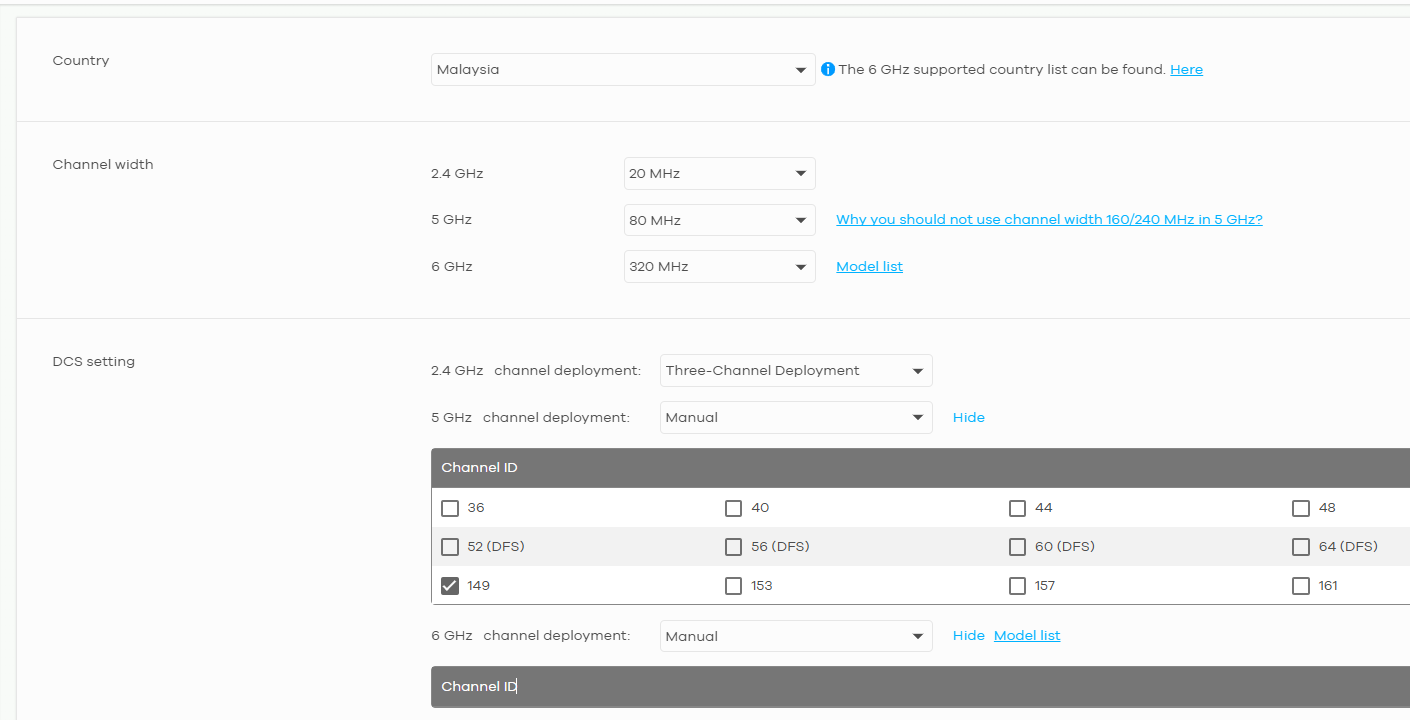Open the 5 GHz channel width dropdown
Screen dimensions: 1410x720
click(x=719, y=220)
